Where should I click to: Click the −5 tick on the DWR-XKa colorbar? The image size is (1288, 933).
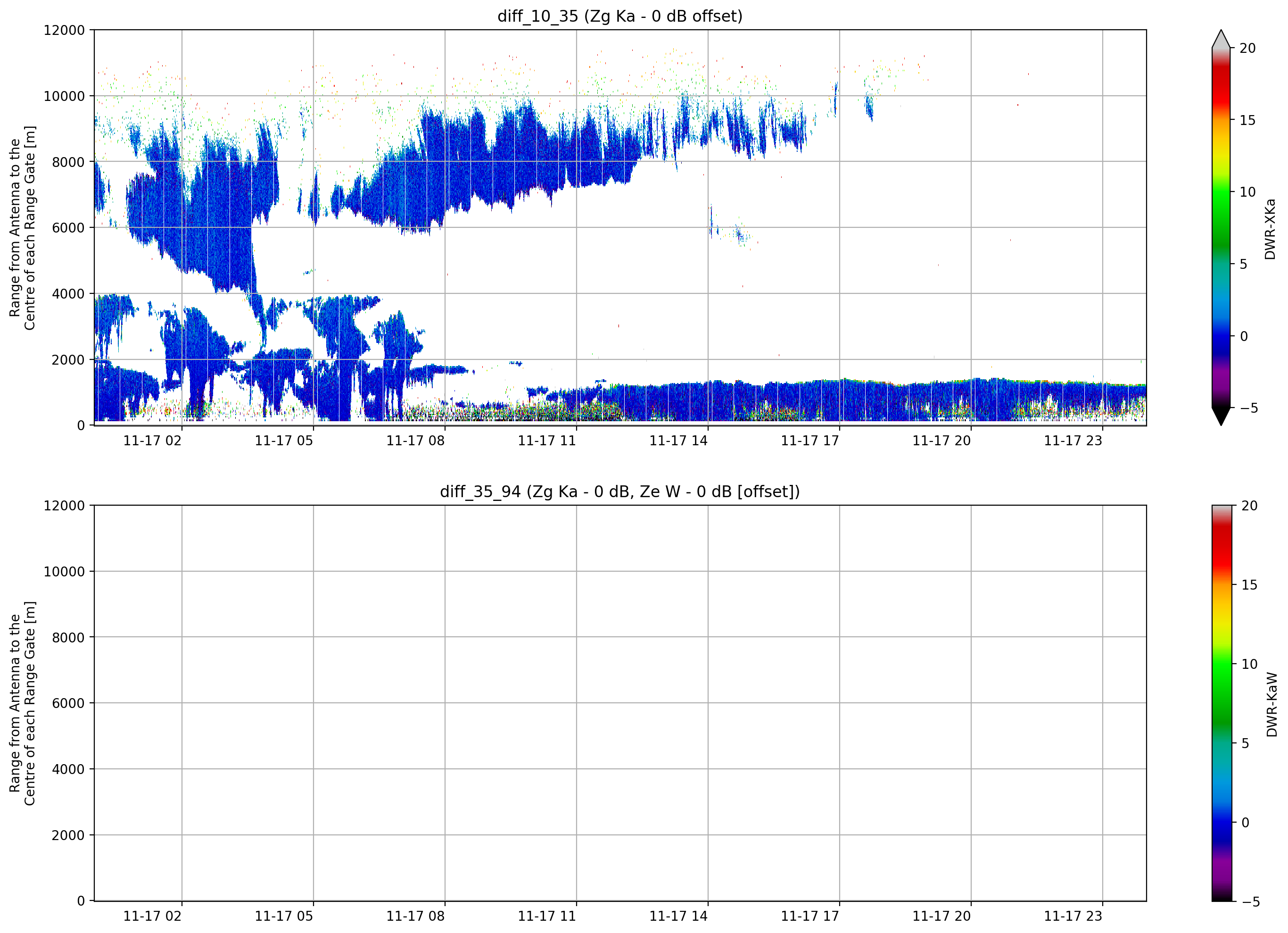1248,408
